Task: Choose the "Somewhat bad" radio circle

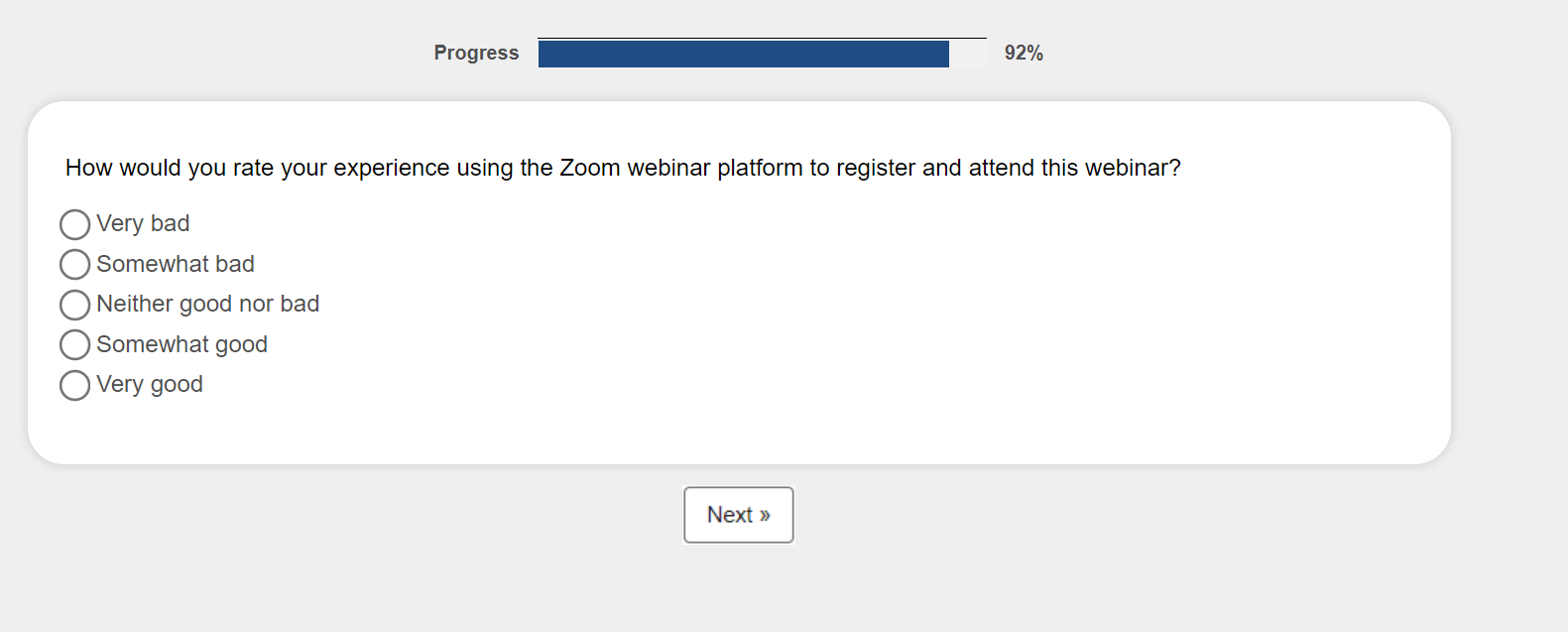Action: [74, 265]
